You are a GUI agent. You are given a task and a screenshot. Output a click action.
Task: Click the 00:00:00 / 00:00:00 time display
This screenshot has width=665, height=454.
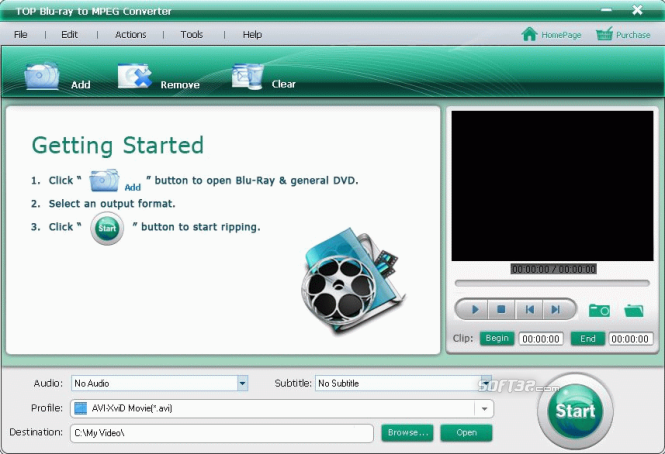click(553, 269)
